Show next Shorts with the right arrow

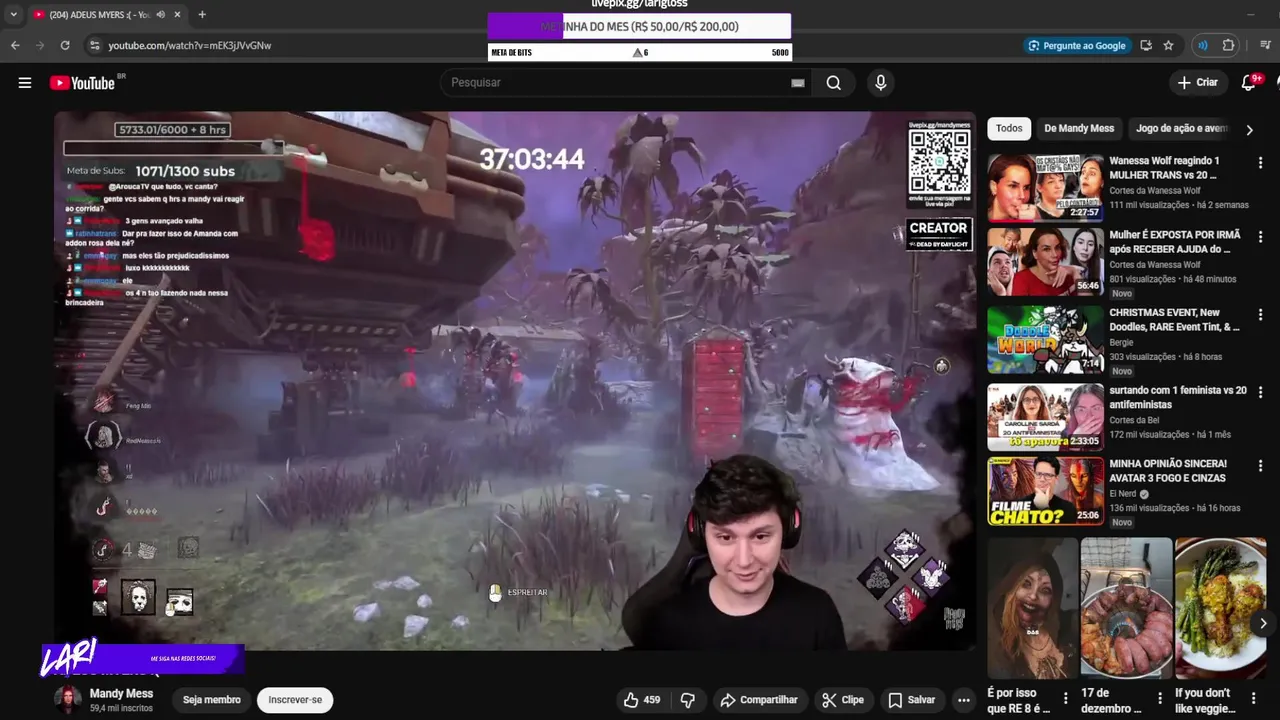1263,623
